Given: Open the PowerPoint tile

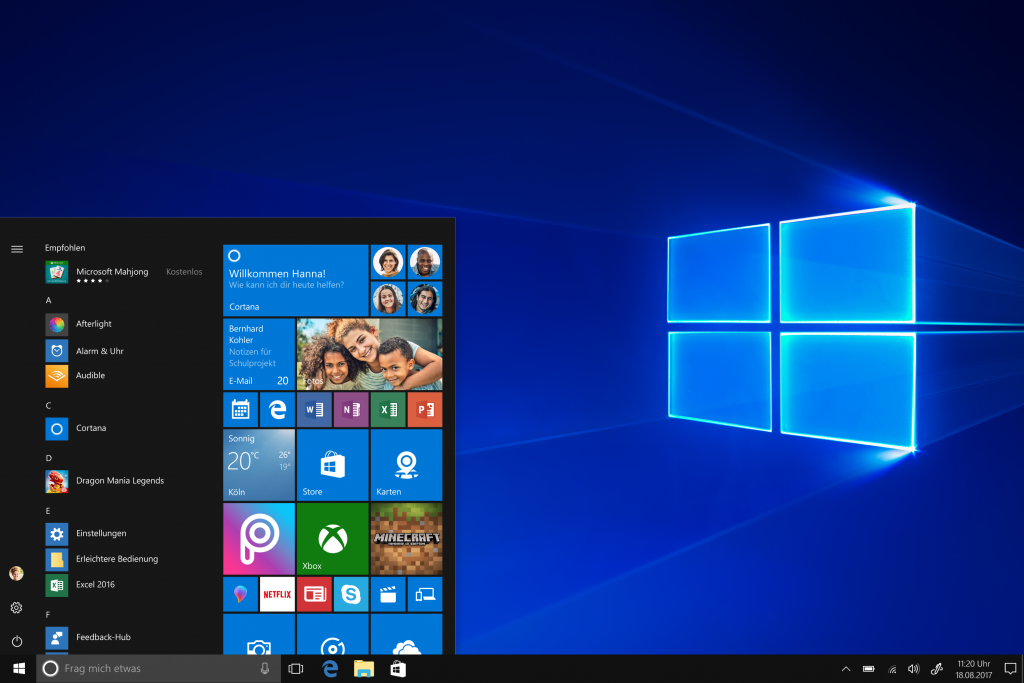Looking at the screenshot, I should tap(424, 410).
